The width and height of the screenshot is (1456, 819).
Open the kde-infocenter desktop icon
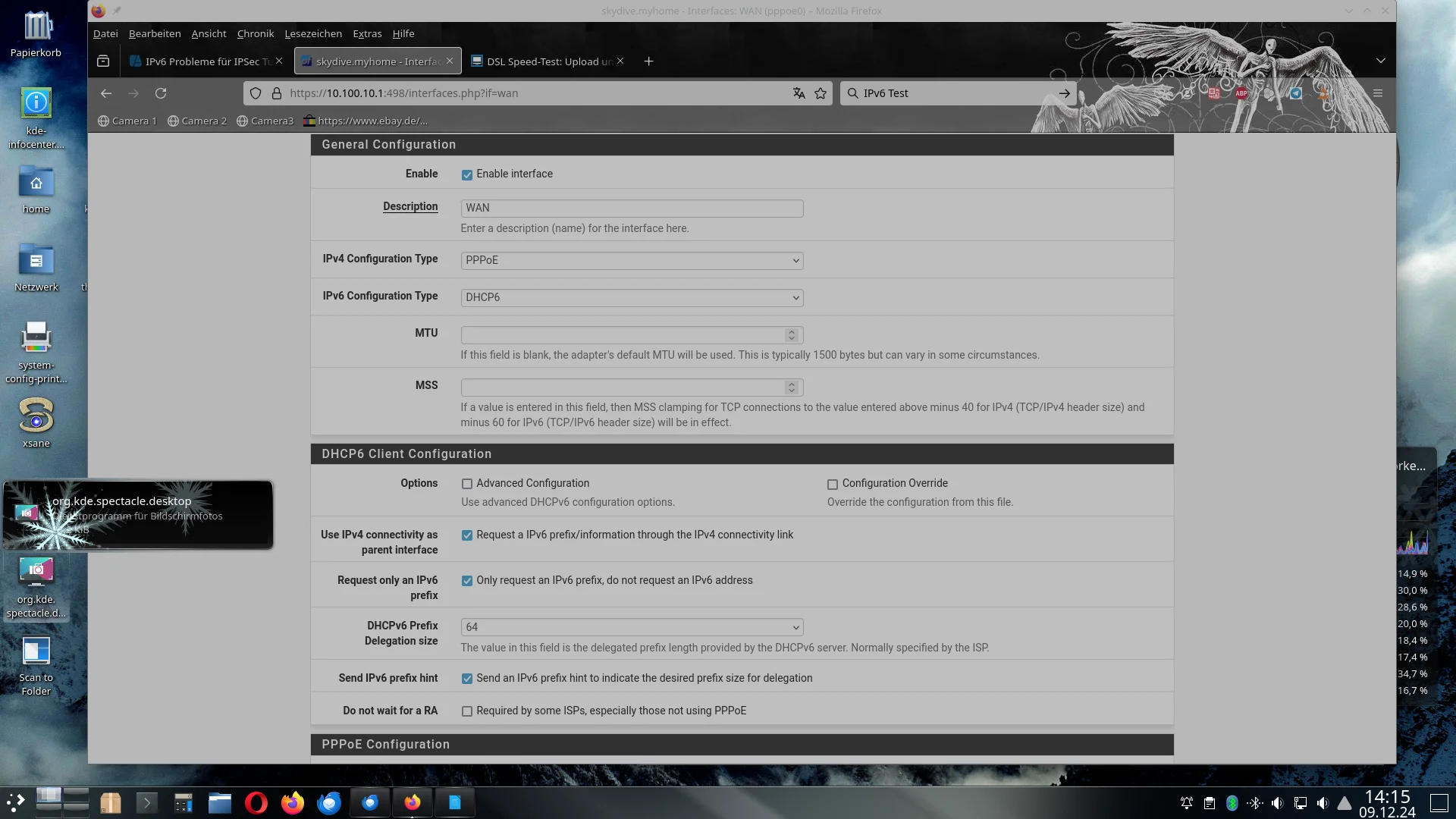point(36,118)
